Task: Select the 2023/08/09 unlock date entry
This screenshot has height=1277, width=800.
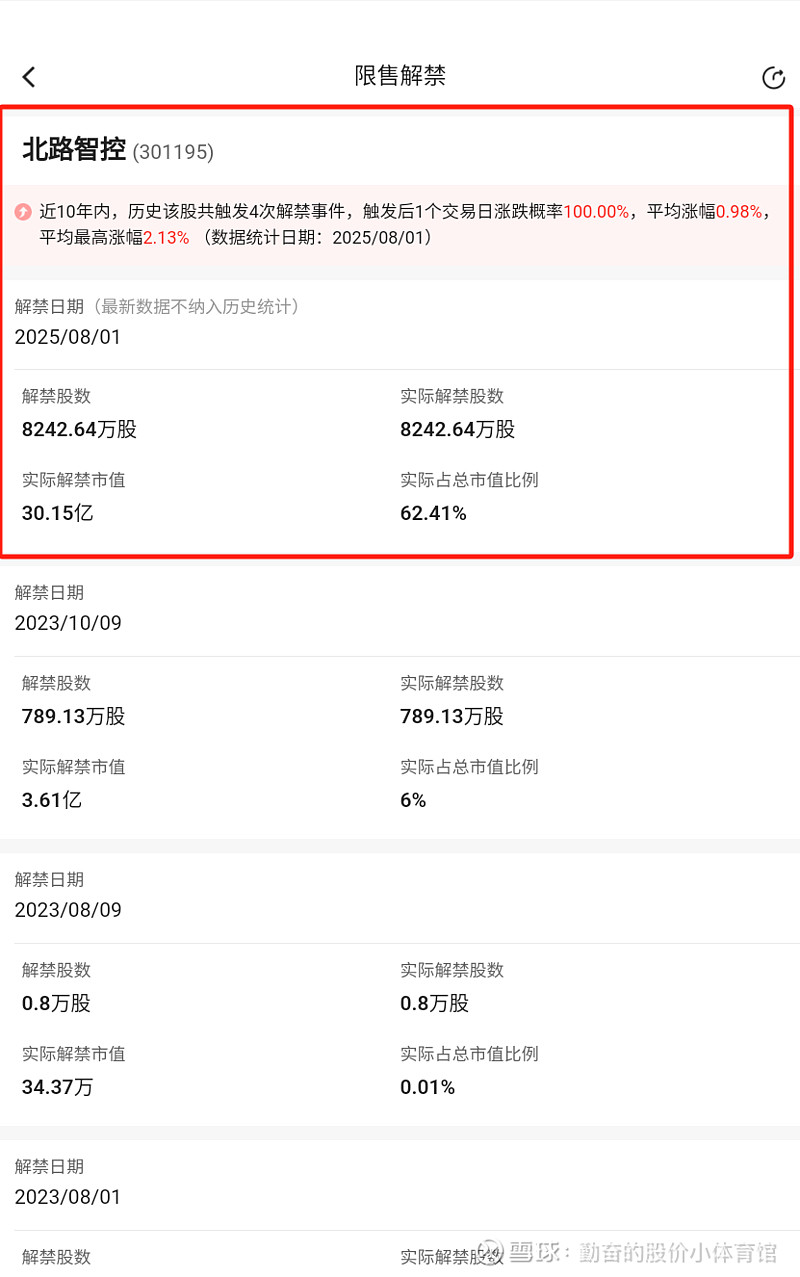Action: (x=68, y=910)
